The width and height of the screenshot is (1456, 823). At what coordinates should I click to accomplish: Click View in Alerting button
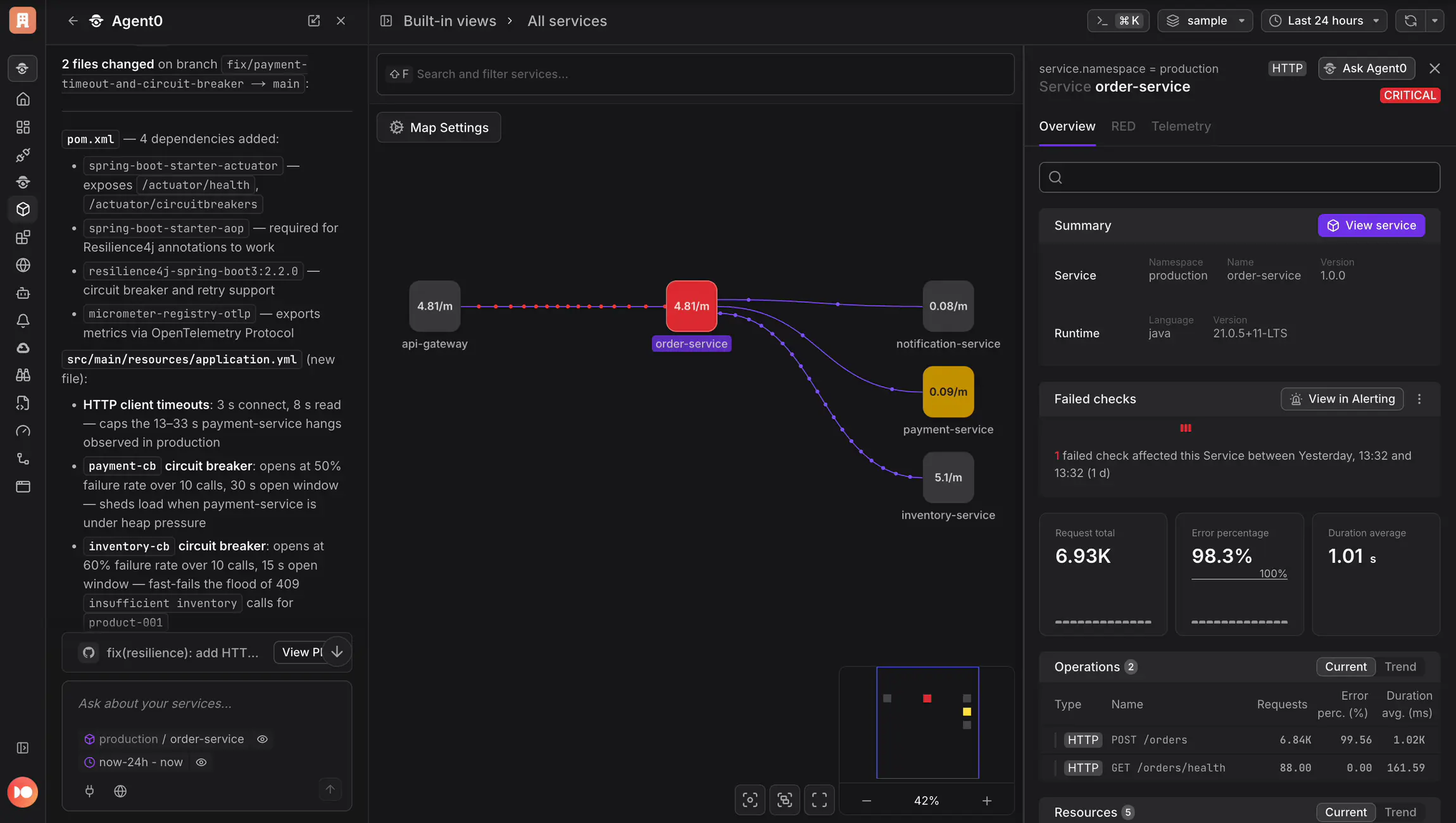pyautogui.click(x=1342, y=399)
